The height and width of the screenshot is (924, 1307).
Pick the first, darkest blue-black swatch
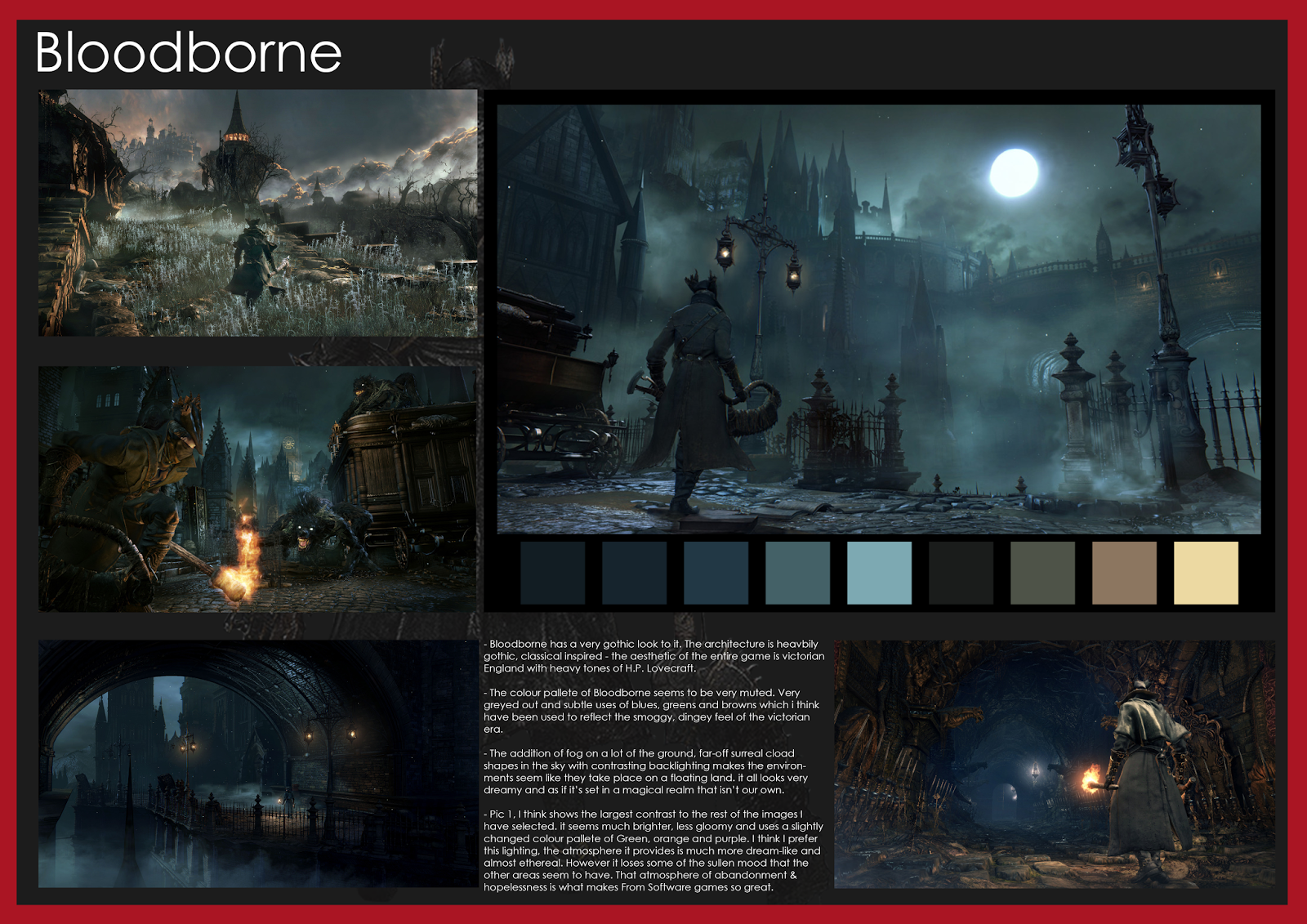[x=552, y=573]
